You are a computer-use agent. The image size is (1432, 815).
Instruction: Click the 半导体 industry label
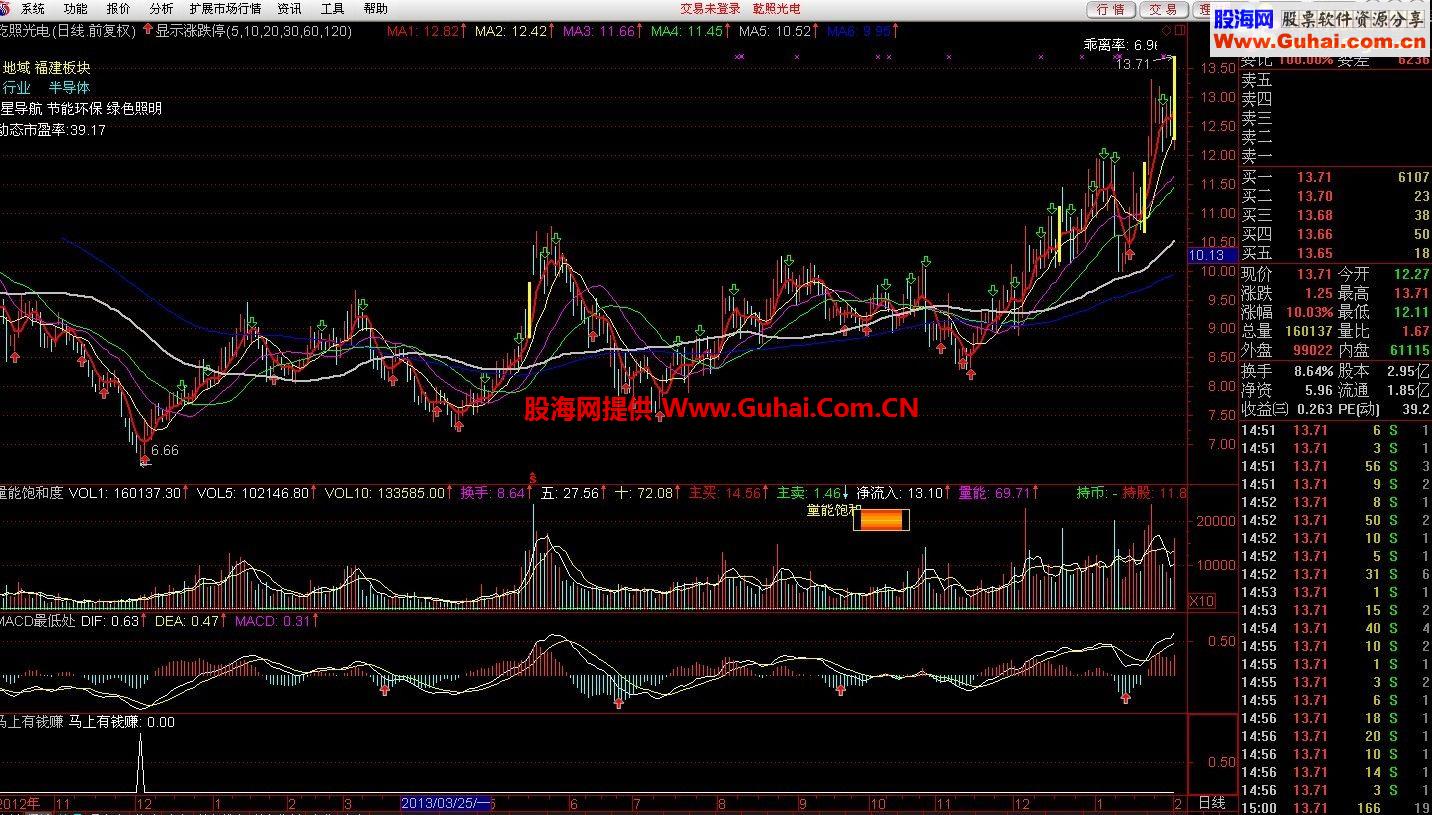tap(69, 88)
